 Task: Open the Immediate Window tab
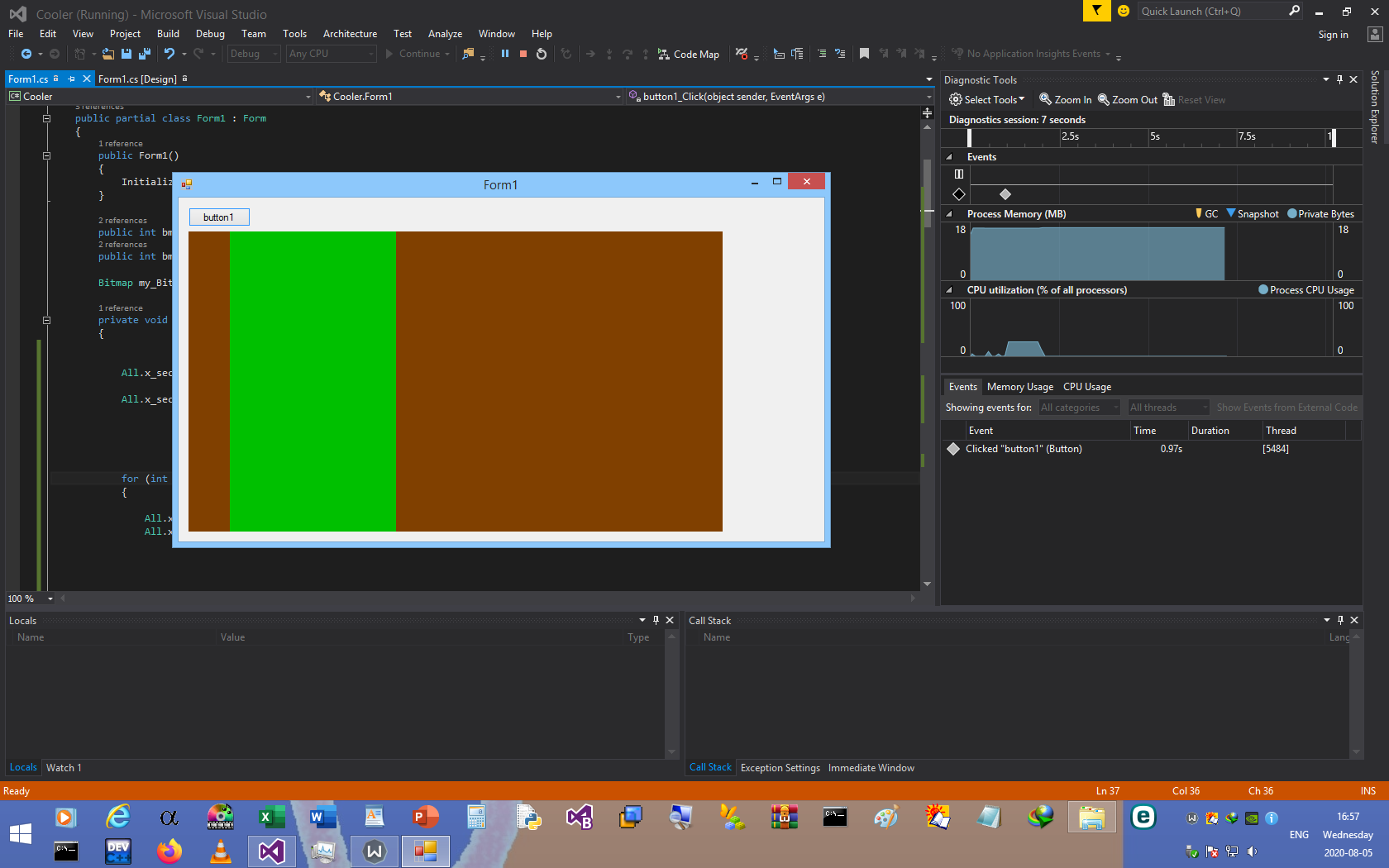[x=871, y=768]
